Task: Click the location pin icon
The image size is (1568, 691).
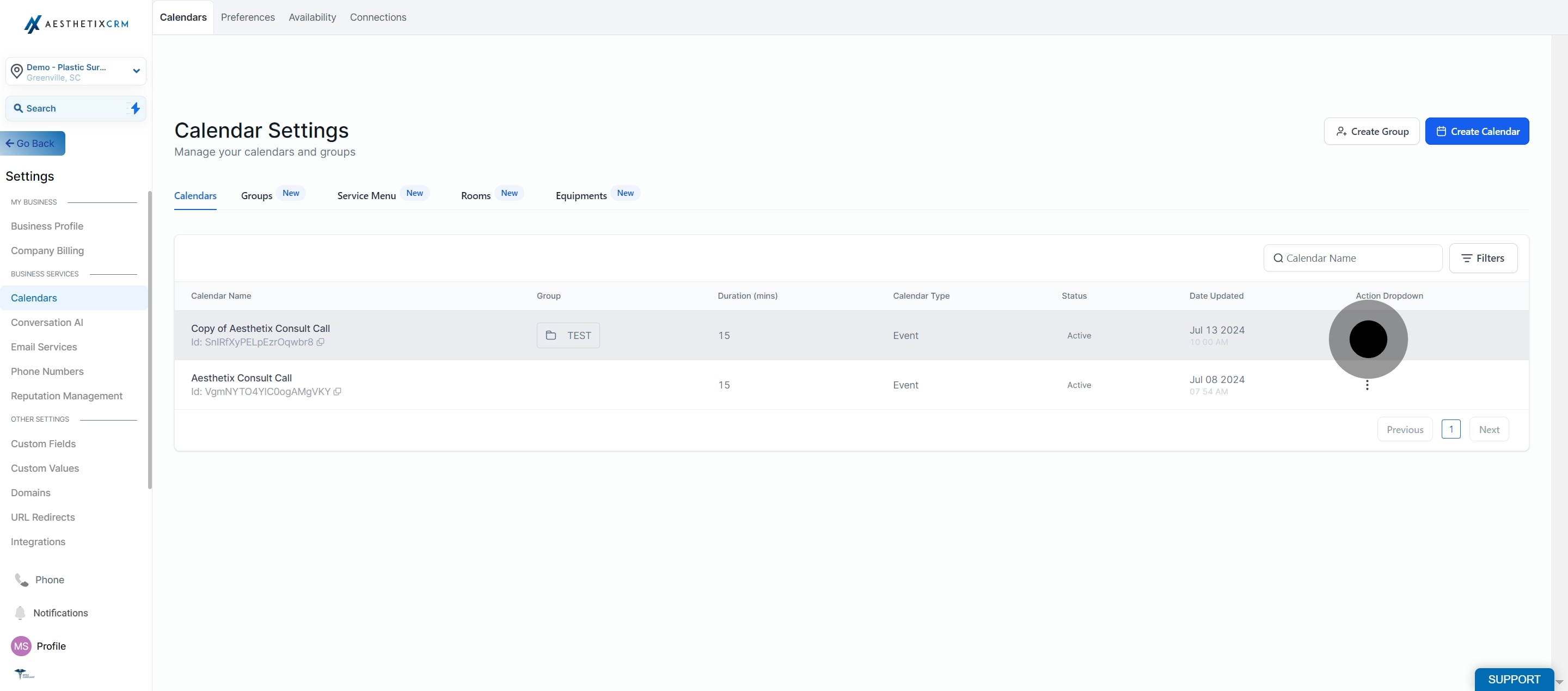Action: pyautogui.click(x=17, y=71)
